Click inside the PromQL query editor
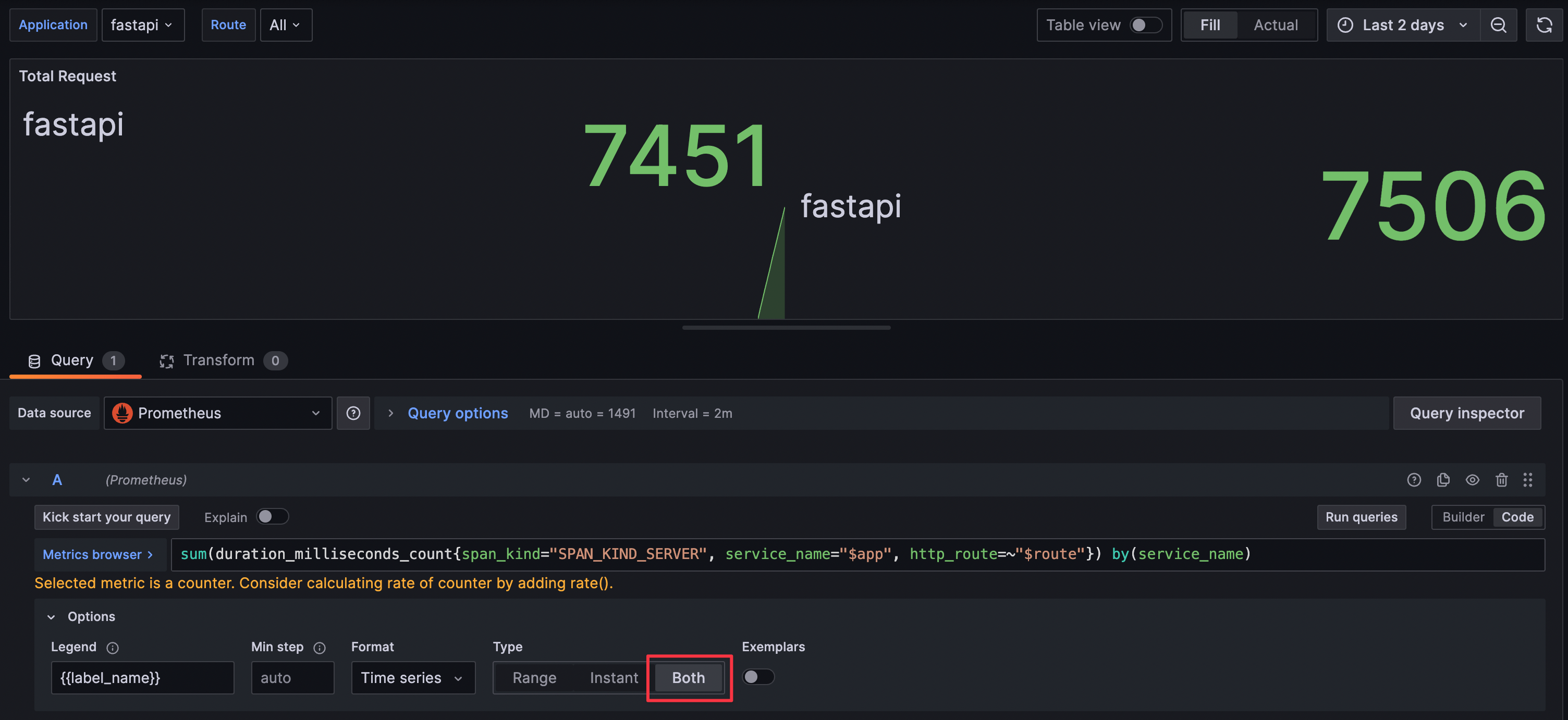 click(857, 555)
